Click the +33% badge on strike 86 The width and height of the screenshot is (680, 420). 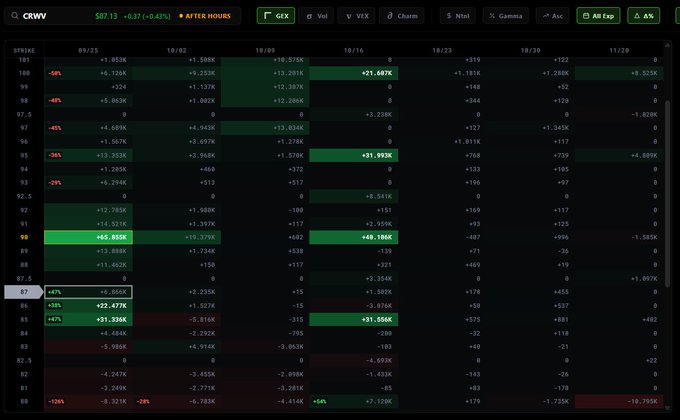pos(54,306)
